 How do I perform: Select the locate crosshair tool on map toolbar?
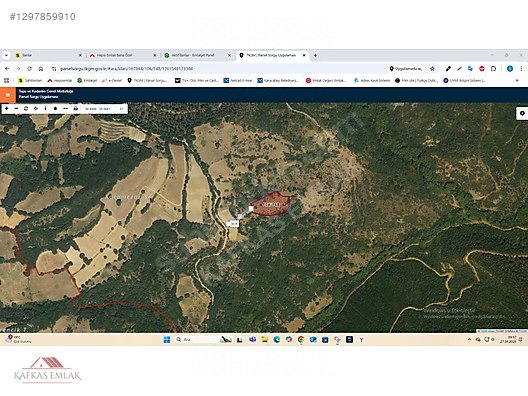(36, 108)
